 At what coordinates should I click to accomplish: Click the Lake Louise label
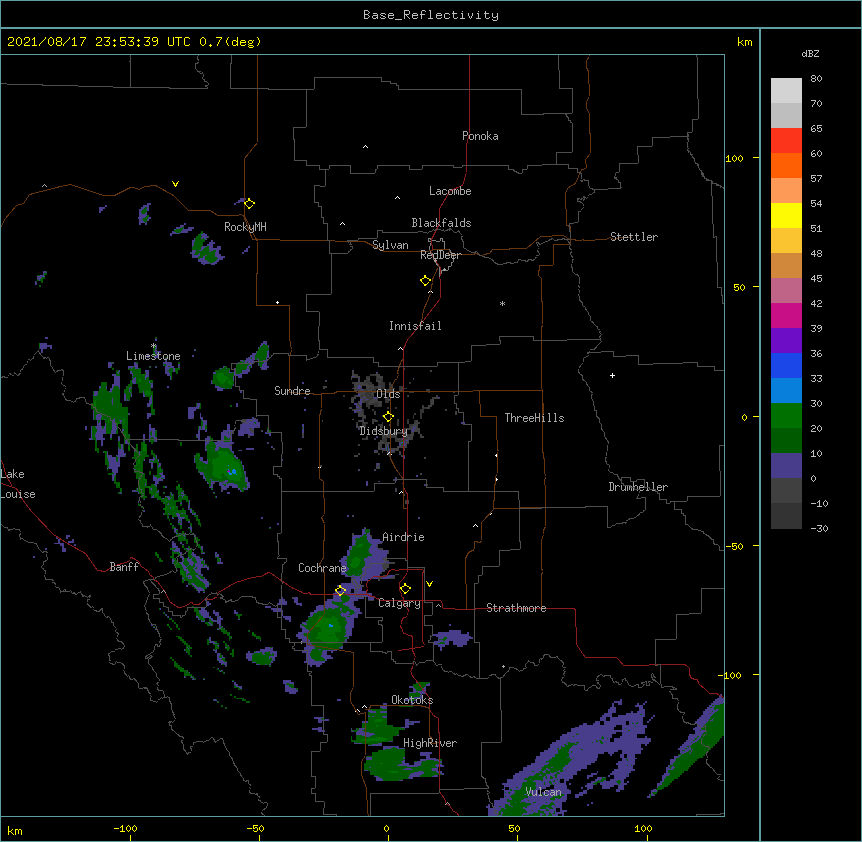click(18, 484)
